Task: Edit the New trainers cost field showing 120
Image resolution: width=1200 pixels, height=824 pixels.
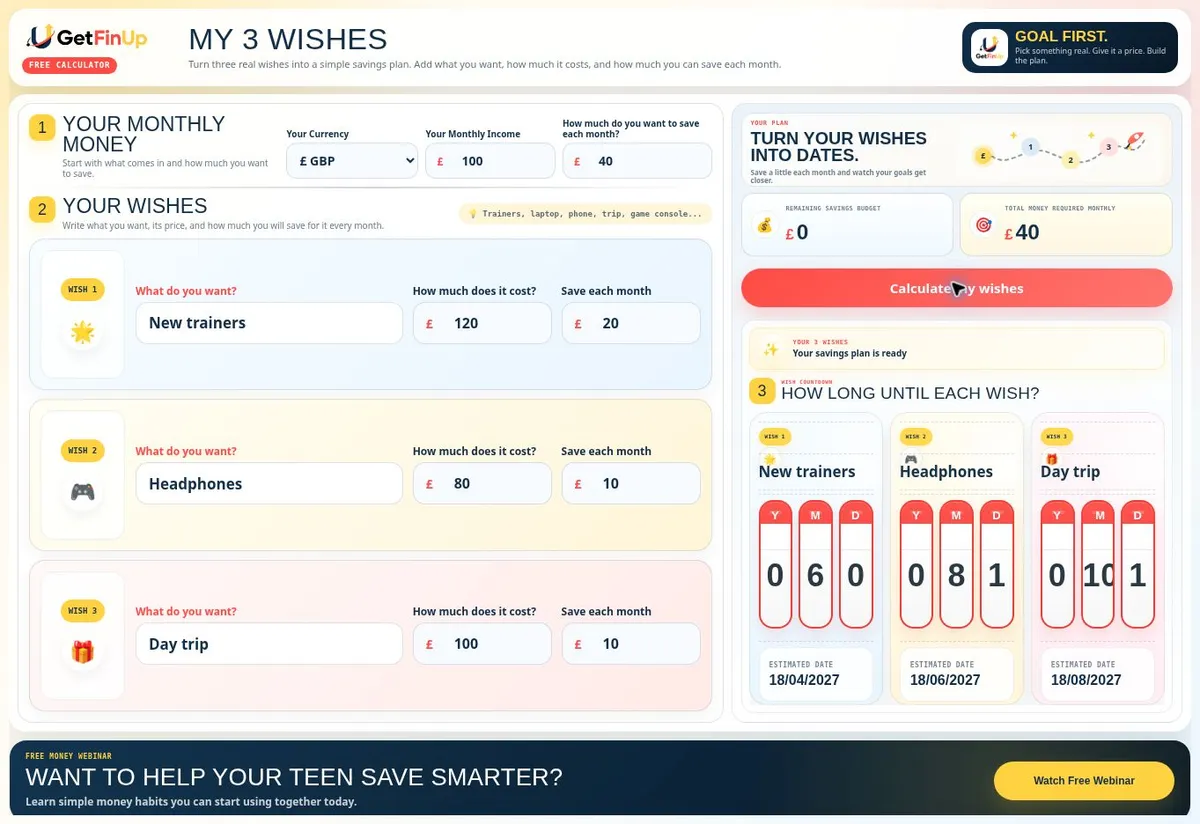Action: pyautogui.click(x=482, y=323)
